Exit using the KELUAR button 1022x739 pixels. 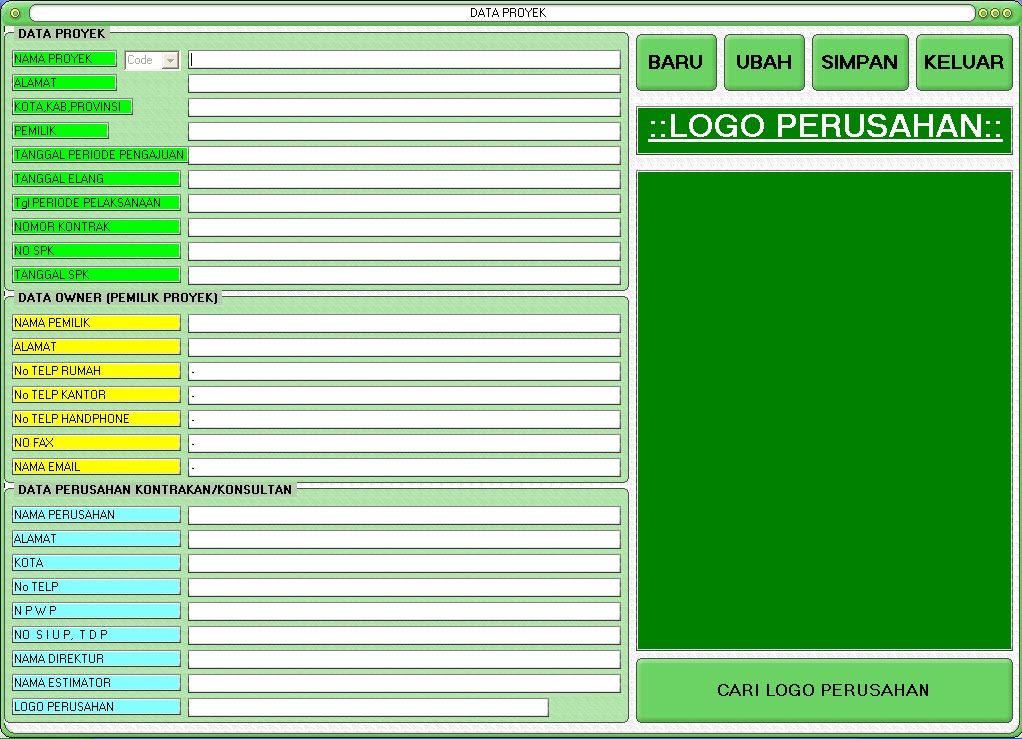(964, 63)
